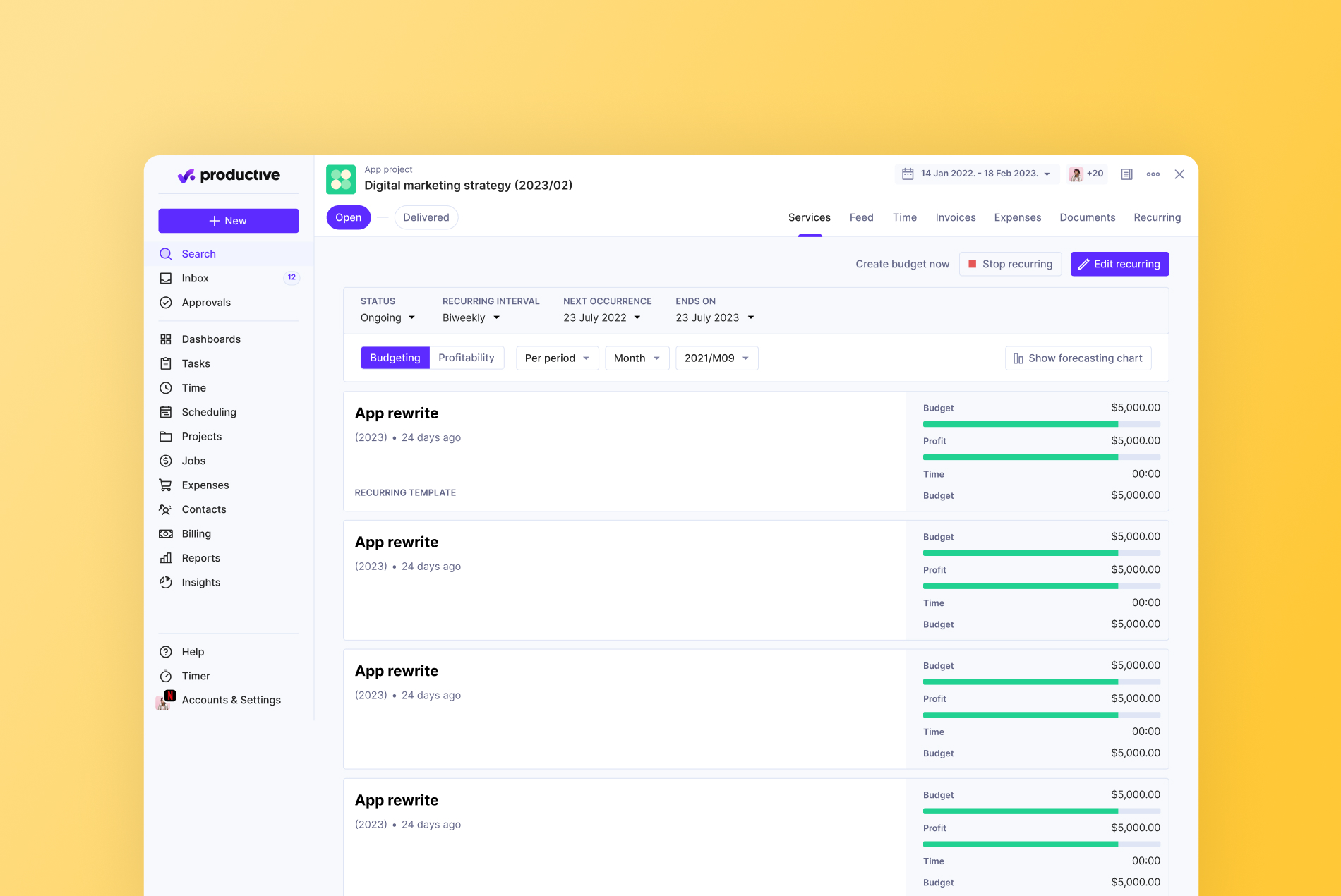
Task: Click the Timer stopwatch icon
Action: click(x=166, y=676)
